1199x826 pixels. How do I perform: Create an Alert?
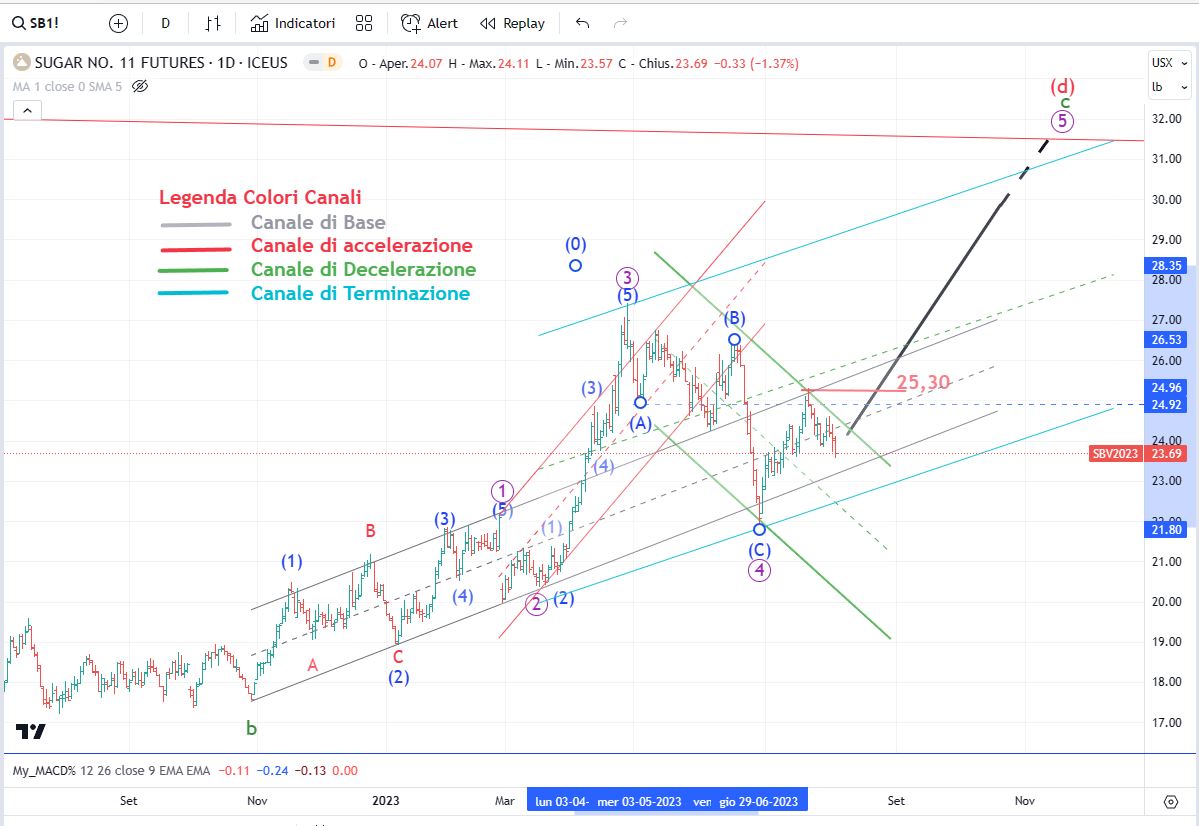pos(429,24)
